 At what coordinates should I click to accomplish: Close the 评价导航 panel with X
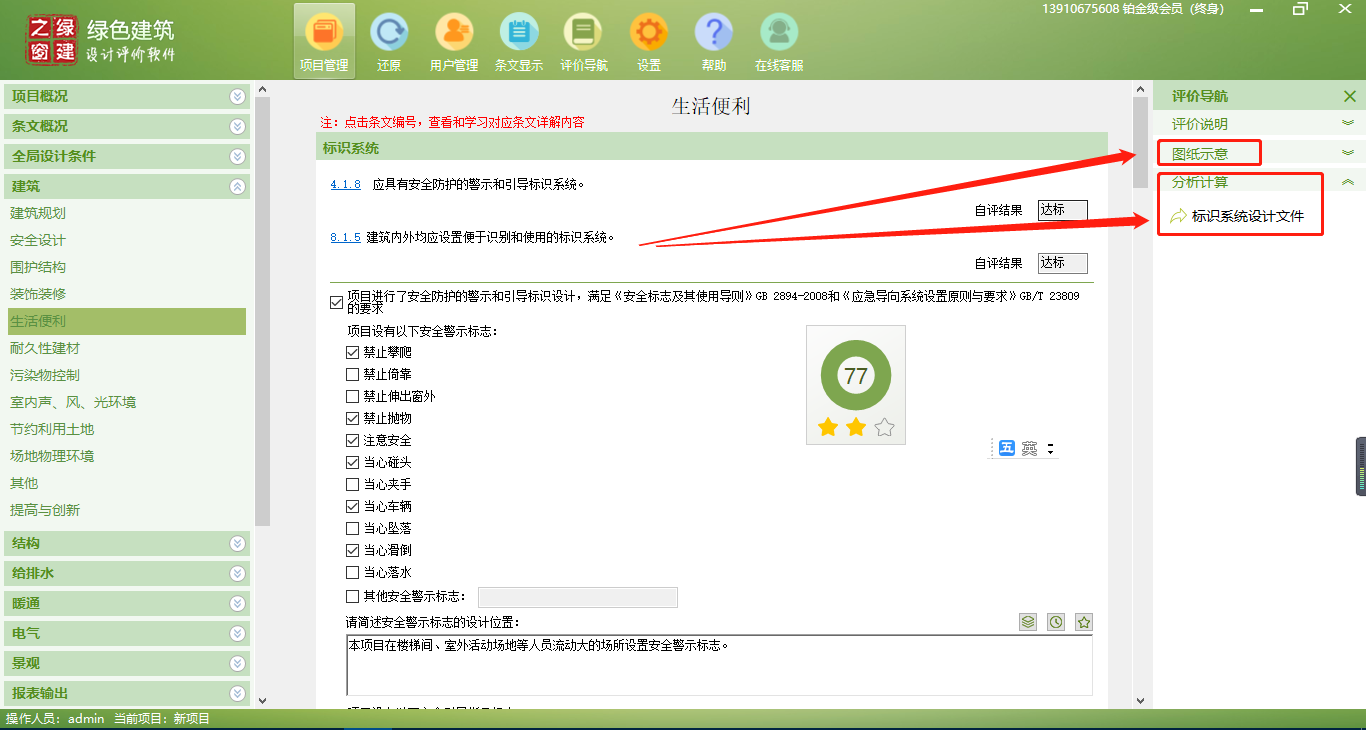(1349, 97)
